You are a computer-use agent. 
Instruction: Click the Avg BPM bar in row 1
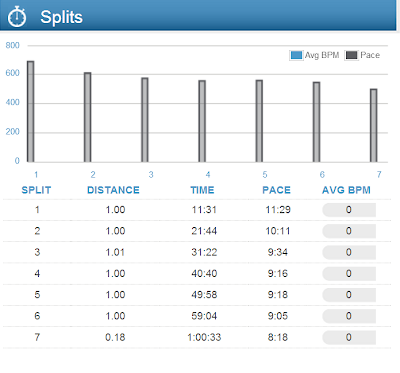click(349, 210)
